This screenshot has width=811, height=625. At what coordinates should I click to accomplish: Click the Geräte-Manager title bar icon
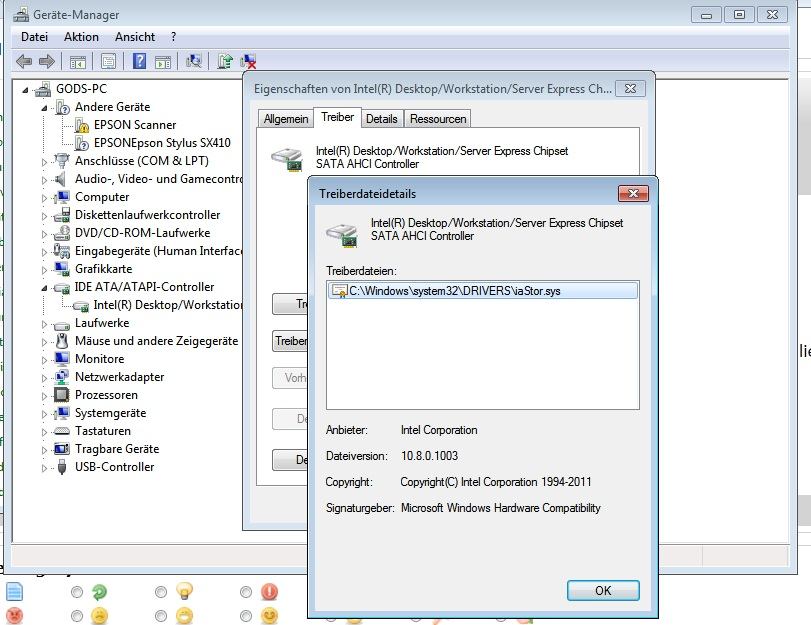(21, 14)
